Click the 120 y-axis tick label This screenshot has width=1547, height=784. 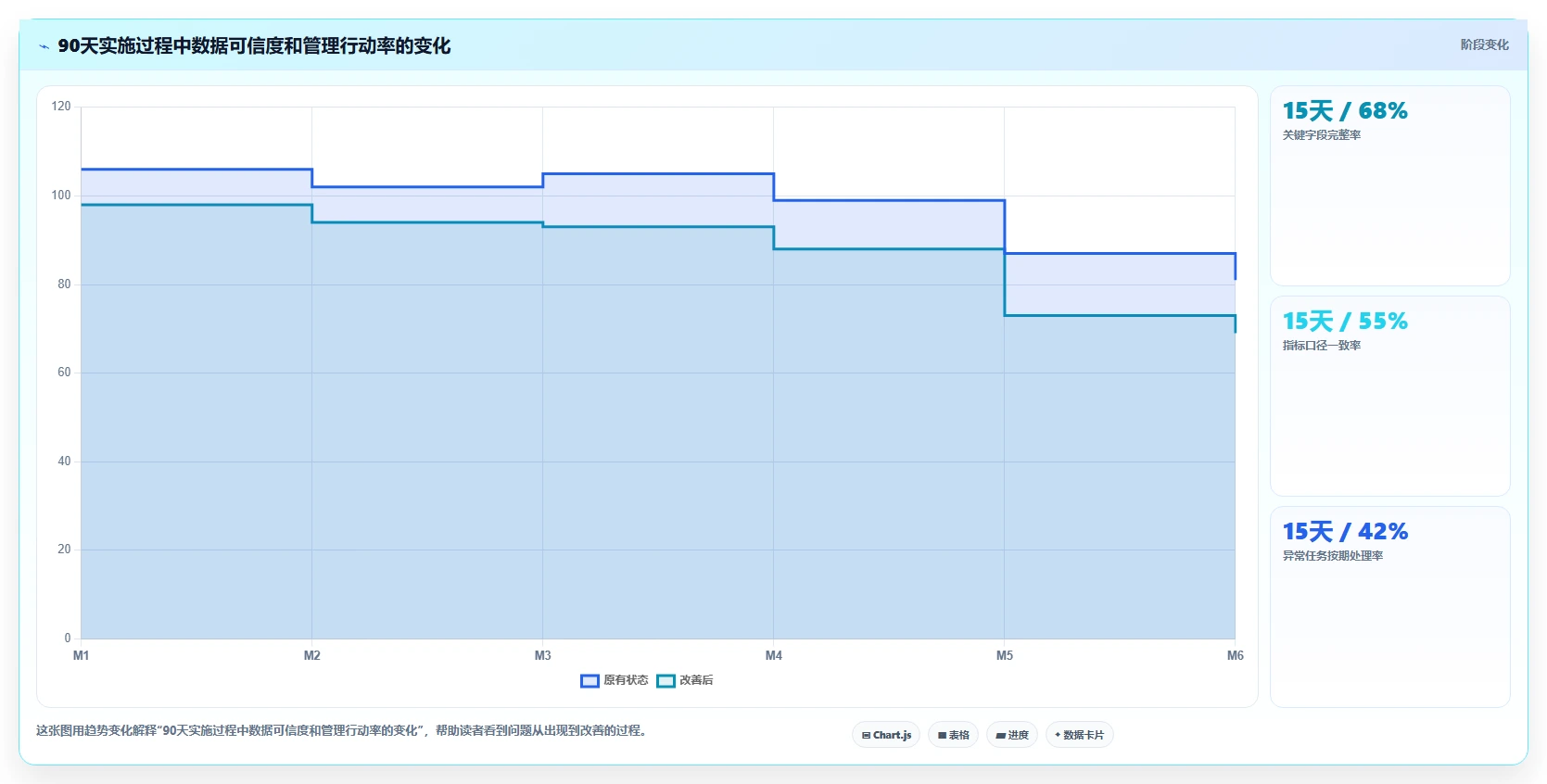pyautogui.click(x=61, y=107)
